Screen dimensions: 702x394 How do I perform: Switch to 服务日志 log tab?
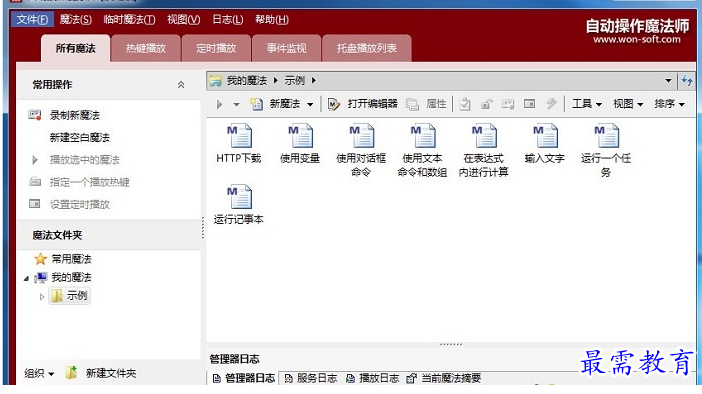(x=311, y=378)
